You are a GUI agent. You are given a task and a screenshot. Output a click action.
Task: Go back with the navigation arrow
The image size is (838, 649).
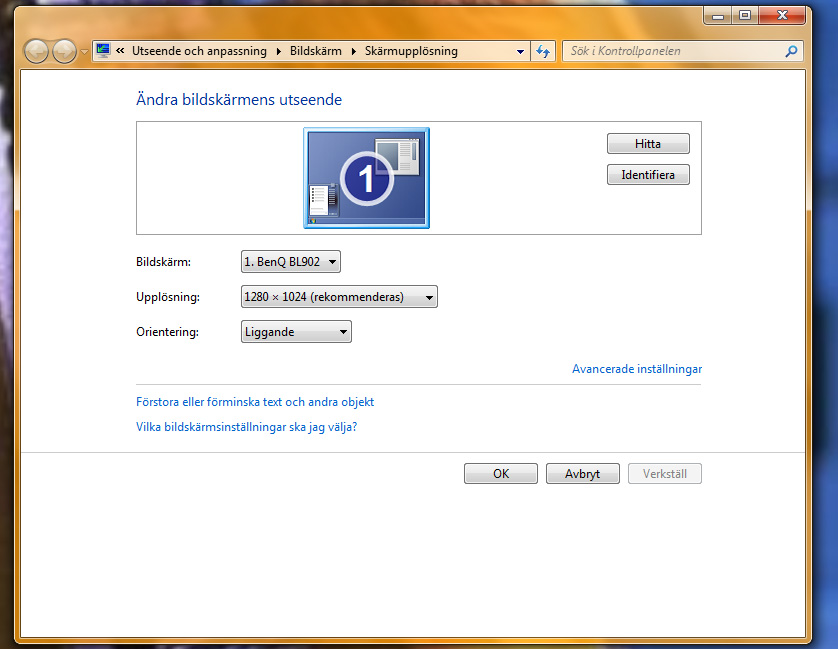pyautogui.click(x=36, y=52)
